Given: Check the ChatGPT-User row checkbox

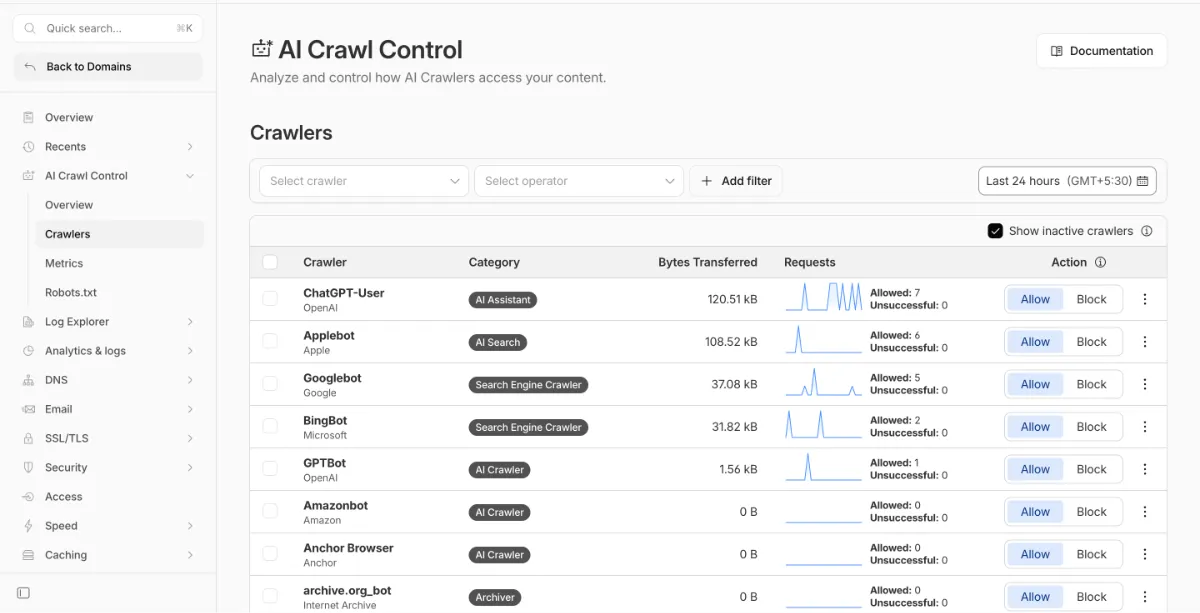Looking at the screenshot, I should (270, 298).
